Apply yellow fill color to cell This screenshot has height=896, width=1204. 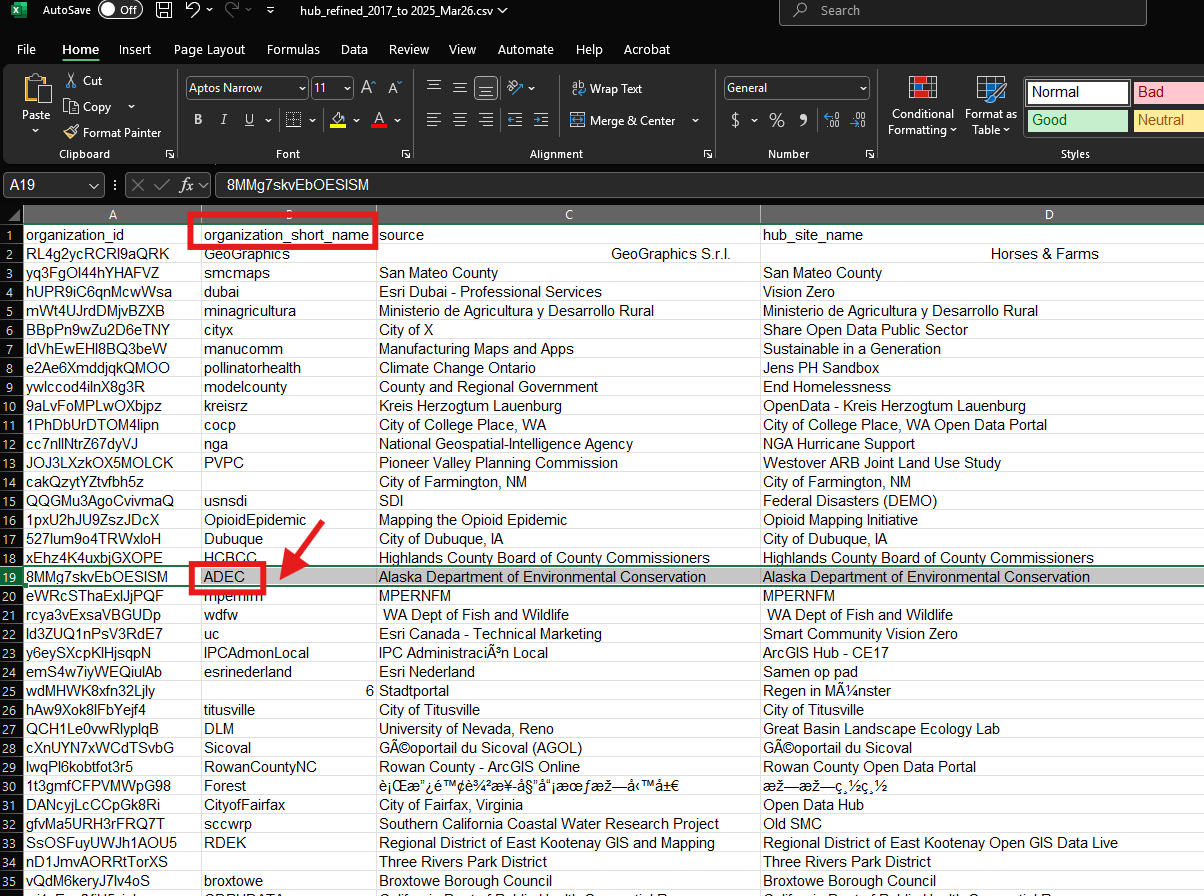[x=338, y=120]
